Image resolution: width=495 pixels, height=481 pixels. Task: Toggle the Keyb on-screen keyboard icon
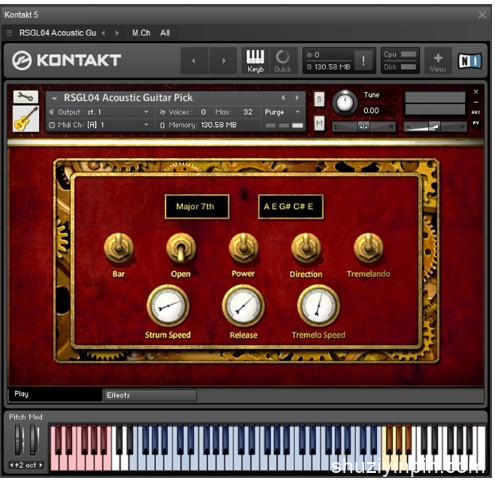click(x=255, y=61)
